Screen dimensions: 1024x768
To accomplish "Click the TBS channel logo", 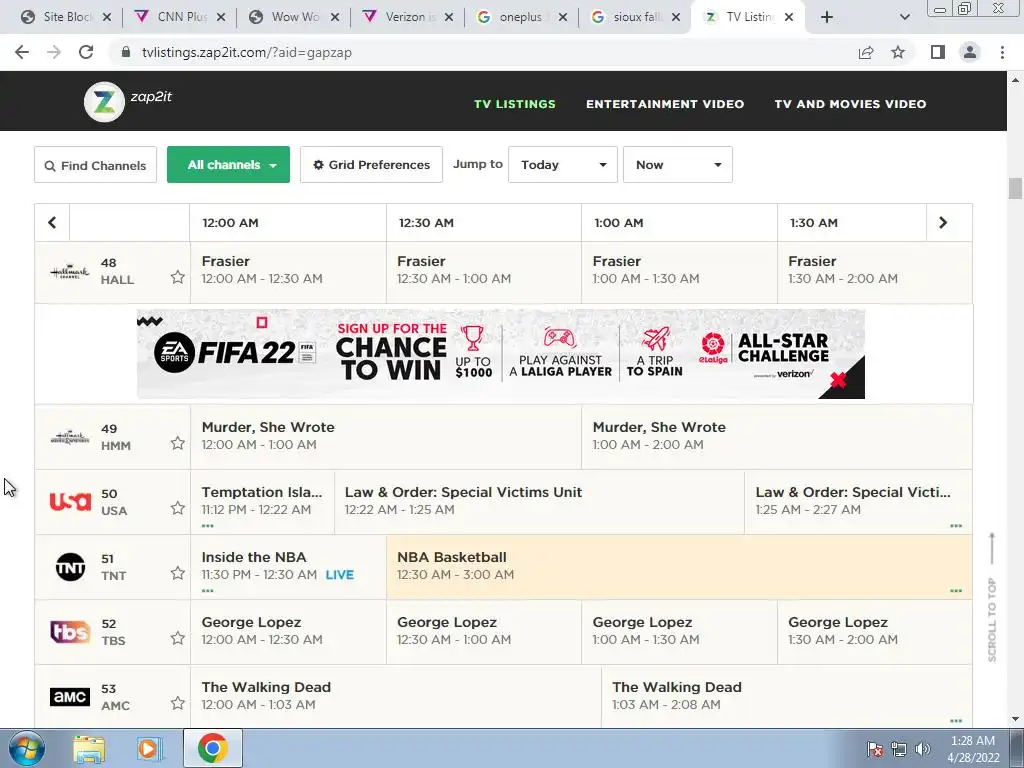I will click(x=70, y=632).
